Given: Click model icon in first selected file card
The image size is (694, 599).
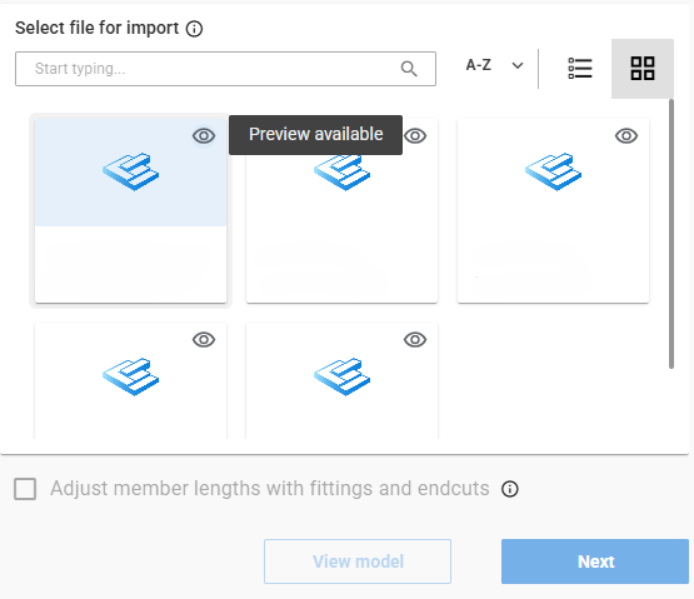Looking at the screenshot, I should coord(131,171).
